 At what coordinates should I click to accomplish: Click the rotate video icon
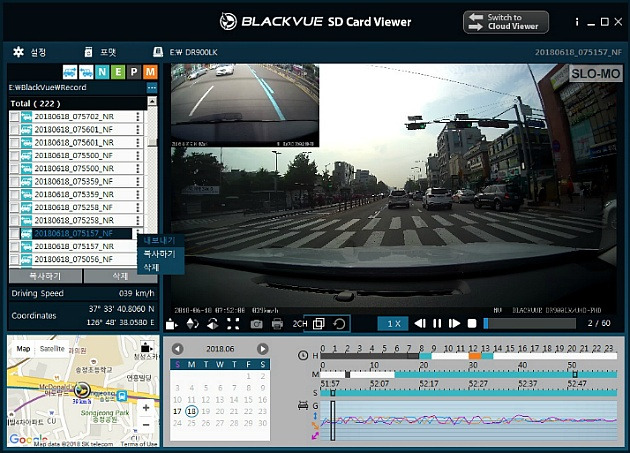pos(340,324)
